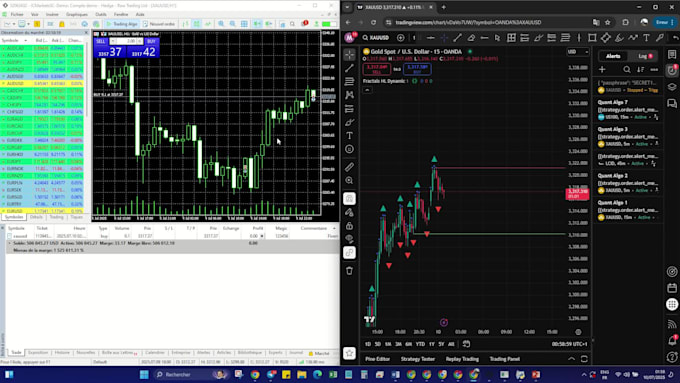The width and height of the screenshot is (680, 383).
Task: Click the MetaTrader zoom in magnifier
Action: (221, 24)
